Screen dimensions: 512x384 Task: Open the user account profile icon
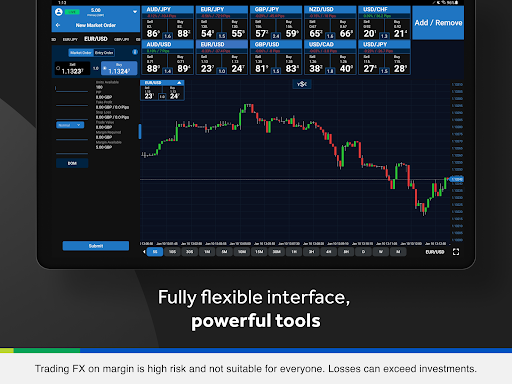[x=59, y=12]
